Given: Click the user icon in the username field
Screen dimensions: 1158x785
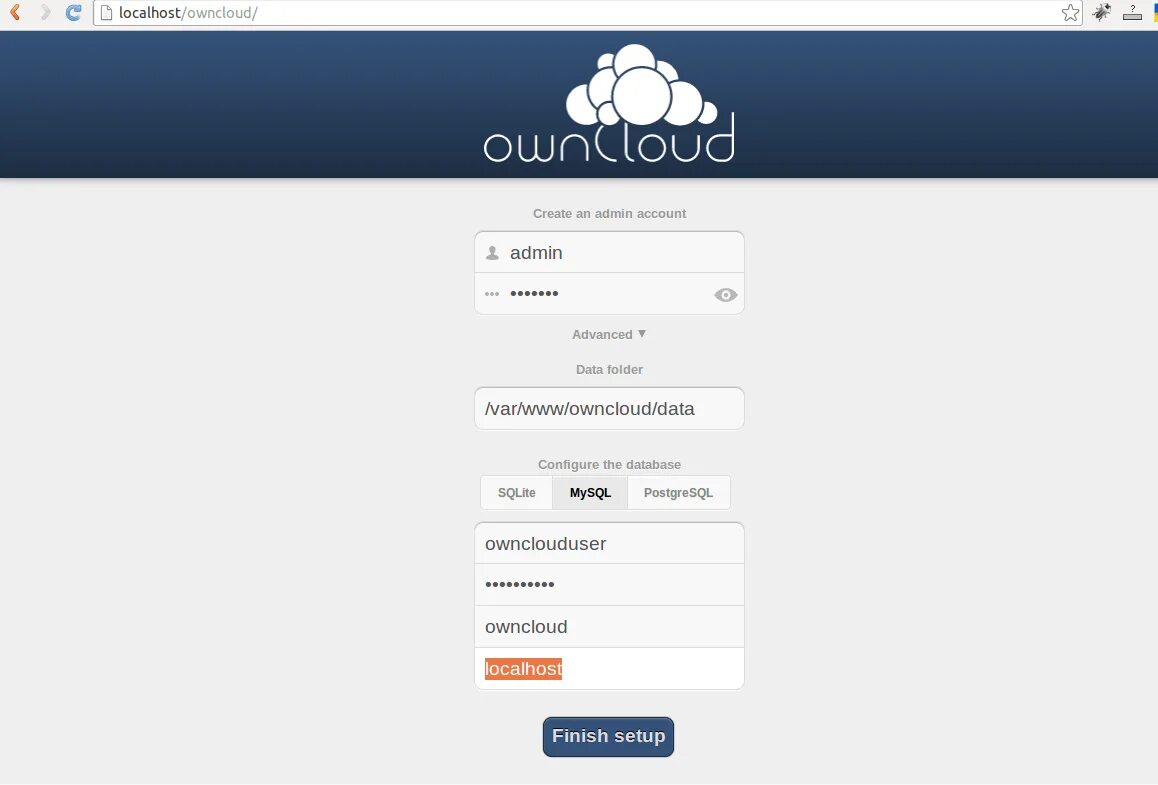Looking at the screenshot, I should tap(492, 253).
